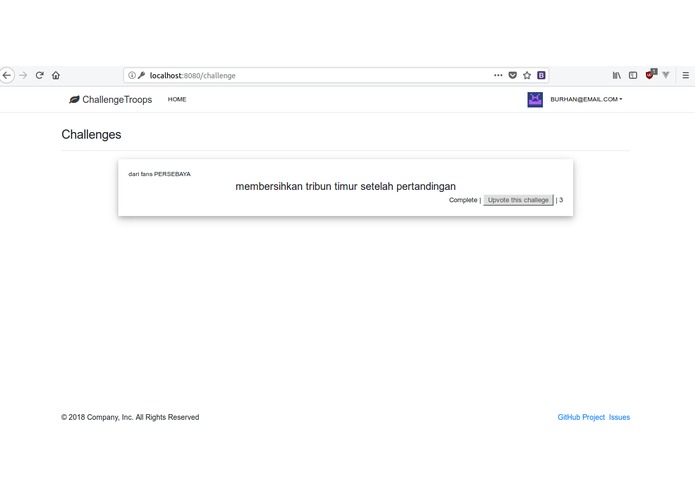Screen dimensions: 695x494
Task: Open the Firefox hamburger menu
Action: pyautogui.click(x=686, y=75)
